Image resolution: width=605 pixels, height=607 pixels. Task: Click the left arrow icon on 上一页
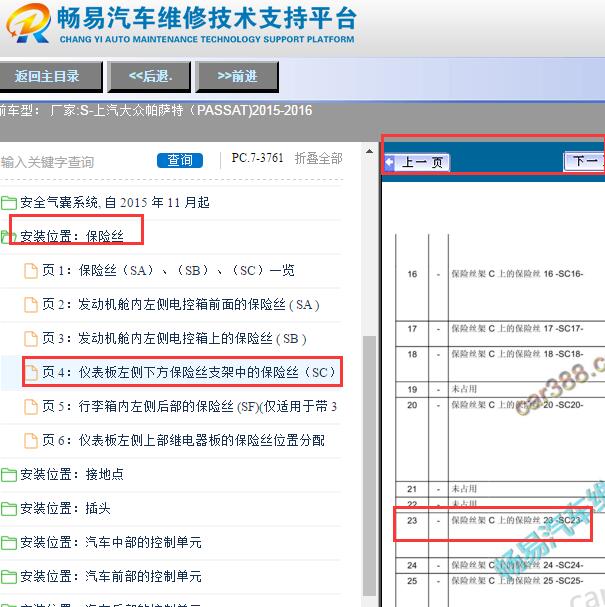tap(390, 162)
